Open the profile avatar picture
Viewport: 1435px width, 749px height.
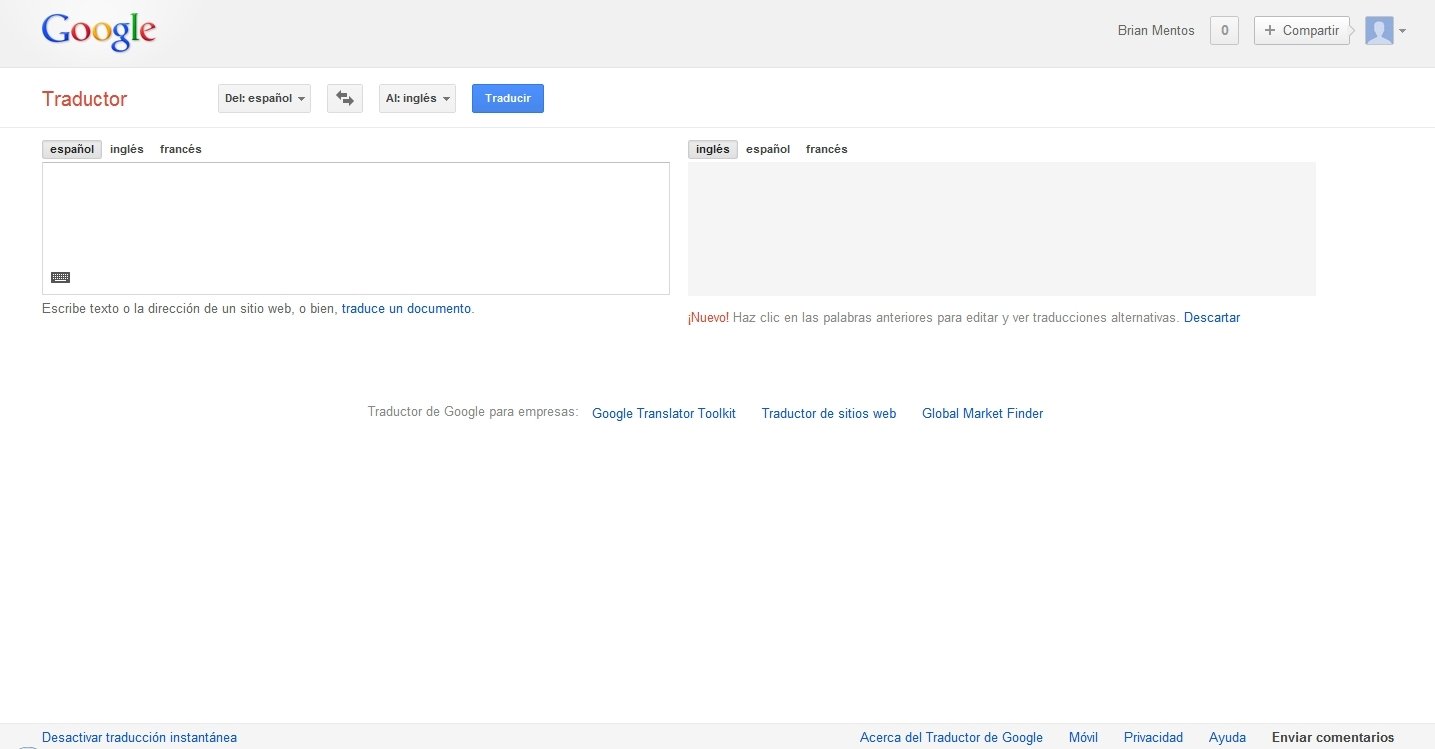pyautogui.click(x=1379, y=31)
